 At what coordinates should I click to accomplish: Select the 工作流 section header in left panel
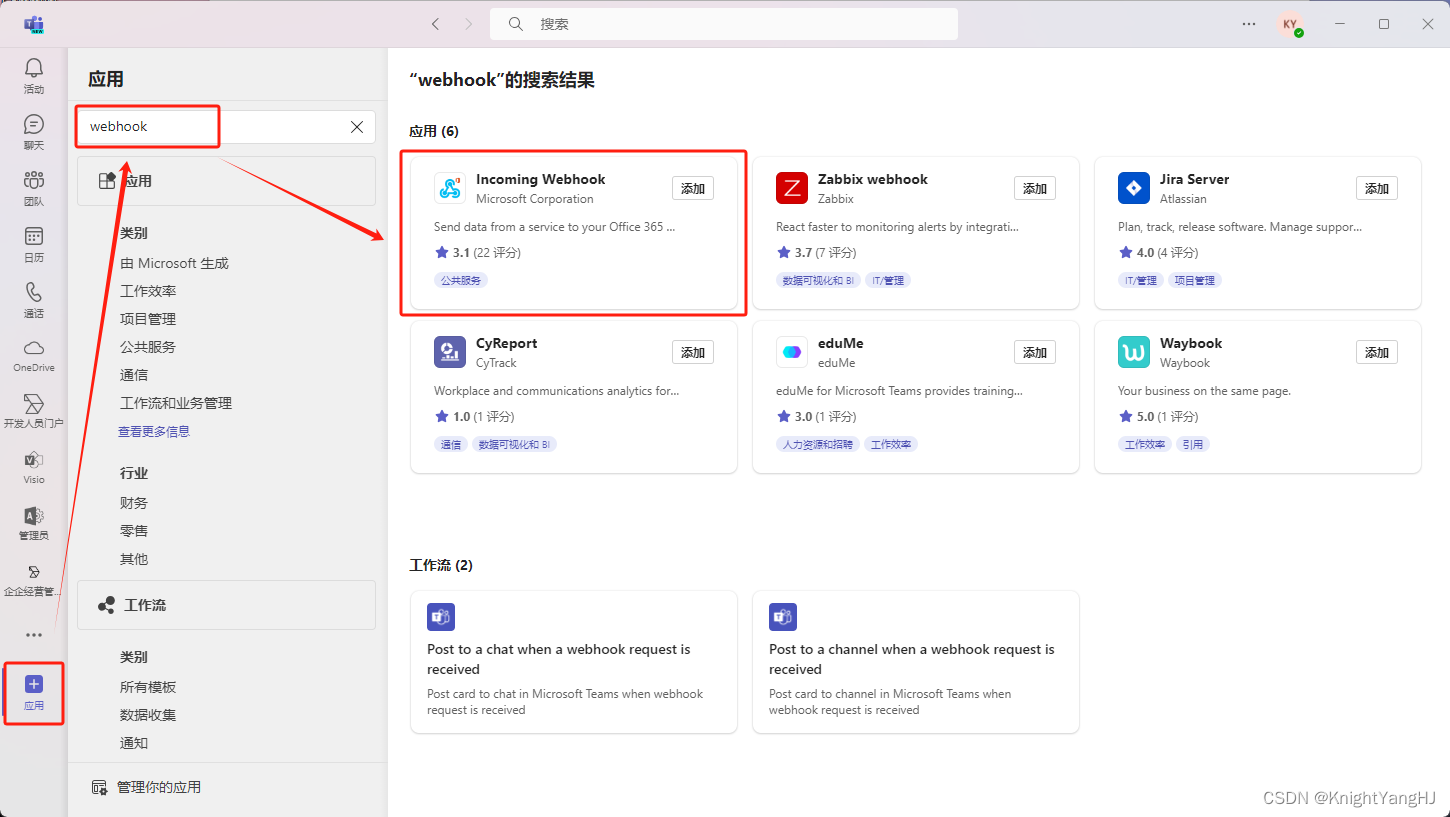(x=226, y=605)
